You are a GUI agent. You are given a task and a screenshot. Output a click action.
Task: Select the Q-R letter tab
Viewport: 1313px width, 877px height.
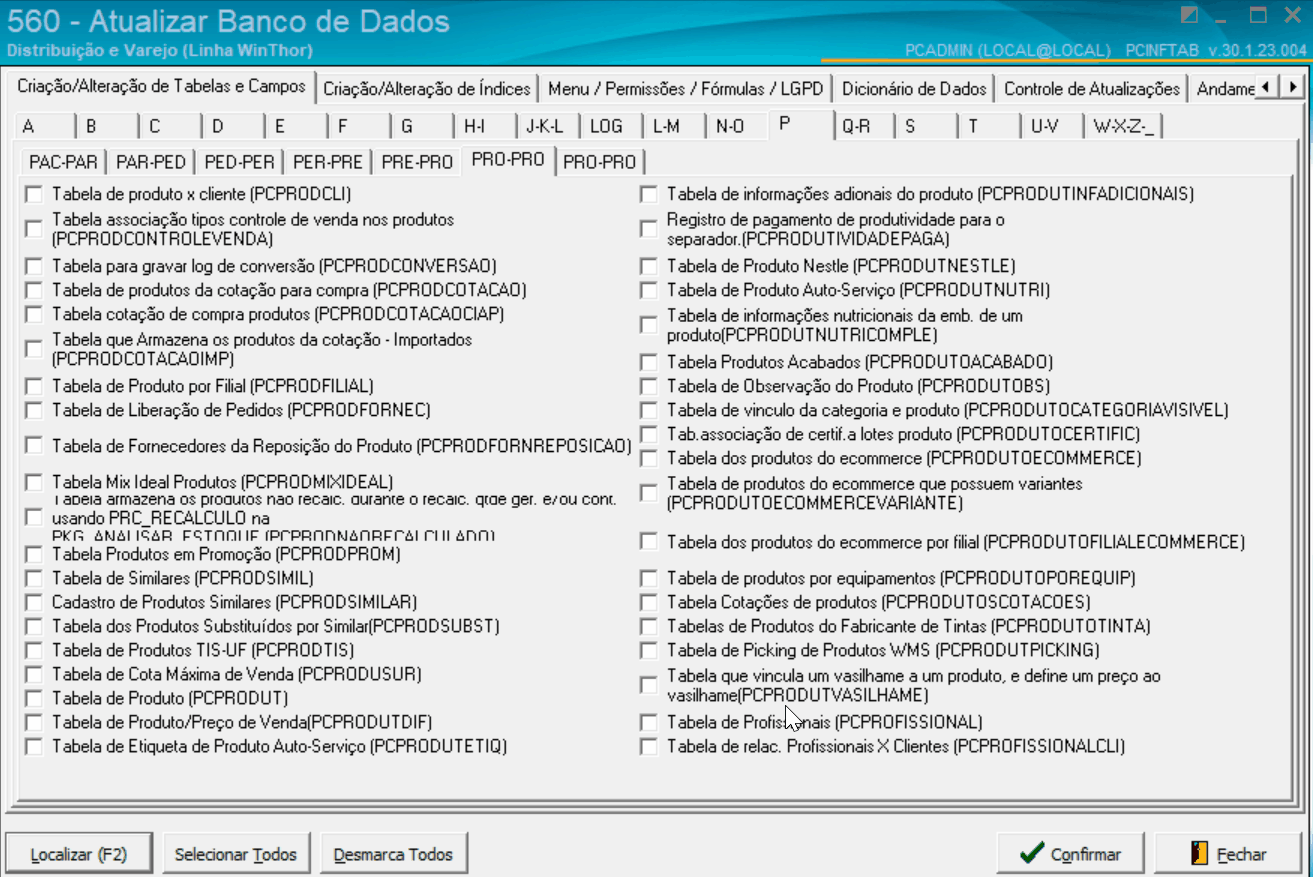[x=862, y=126]
